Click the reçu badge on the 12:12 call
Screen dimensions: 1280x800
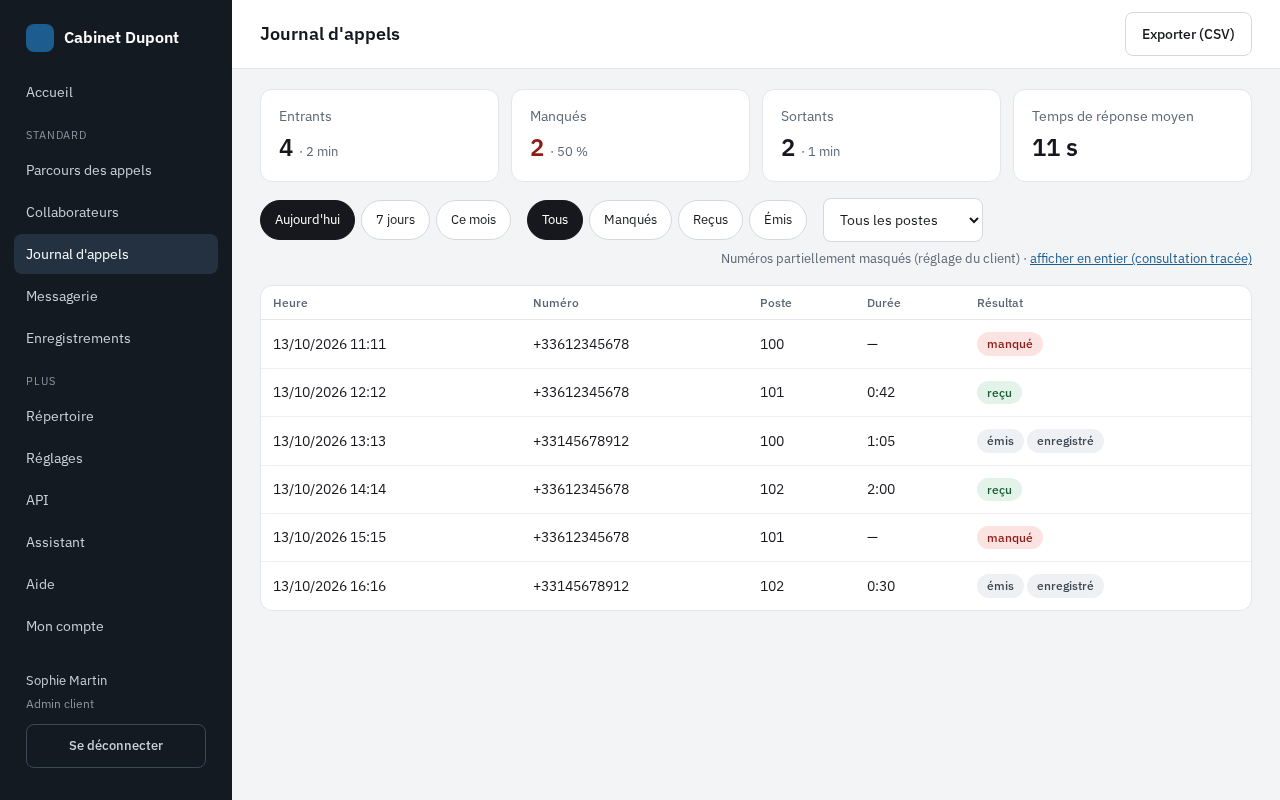(x=999, y=393)
